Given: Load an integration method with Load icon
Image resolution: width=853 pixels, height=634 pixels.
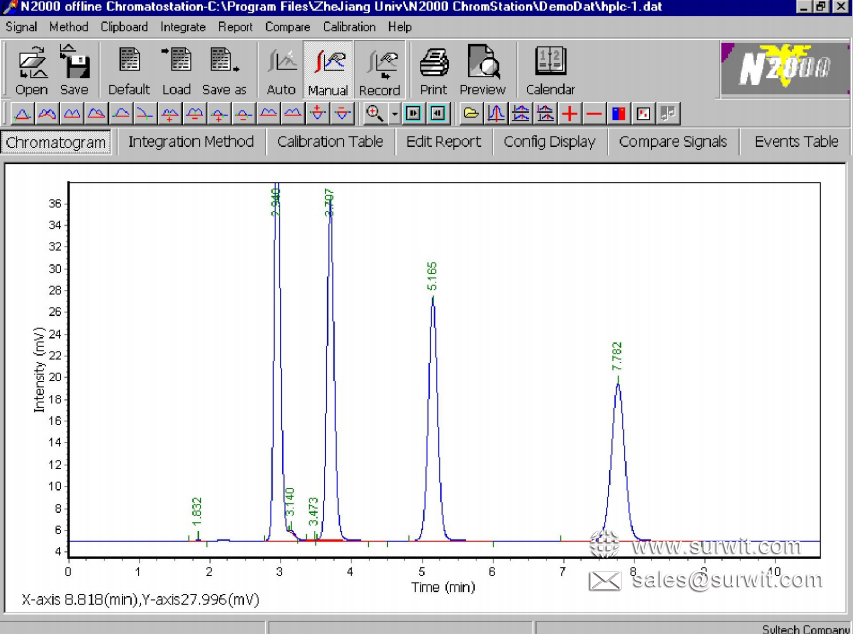Looking at the screenshot, I should 176,70.
